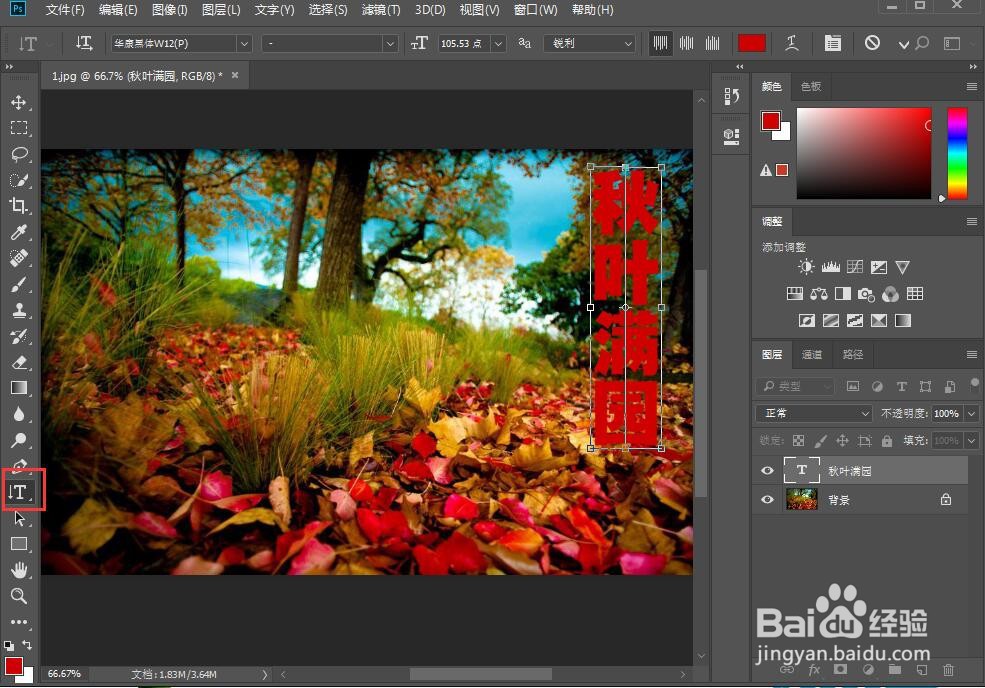985x688 pixels.
Task: Select the History Brush tool
Action: [x=18, y=337]
